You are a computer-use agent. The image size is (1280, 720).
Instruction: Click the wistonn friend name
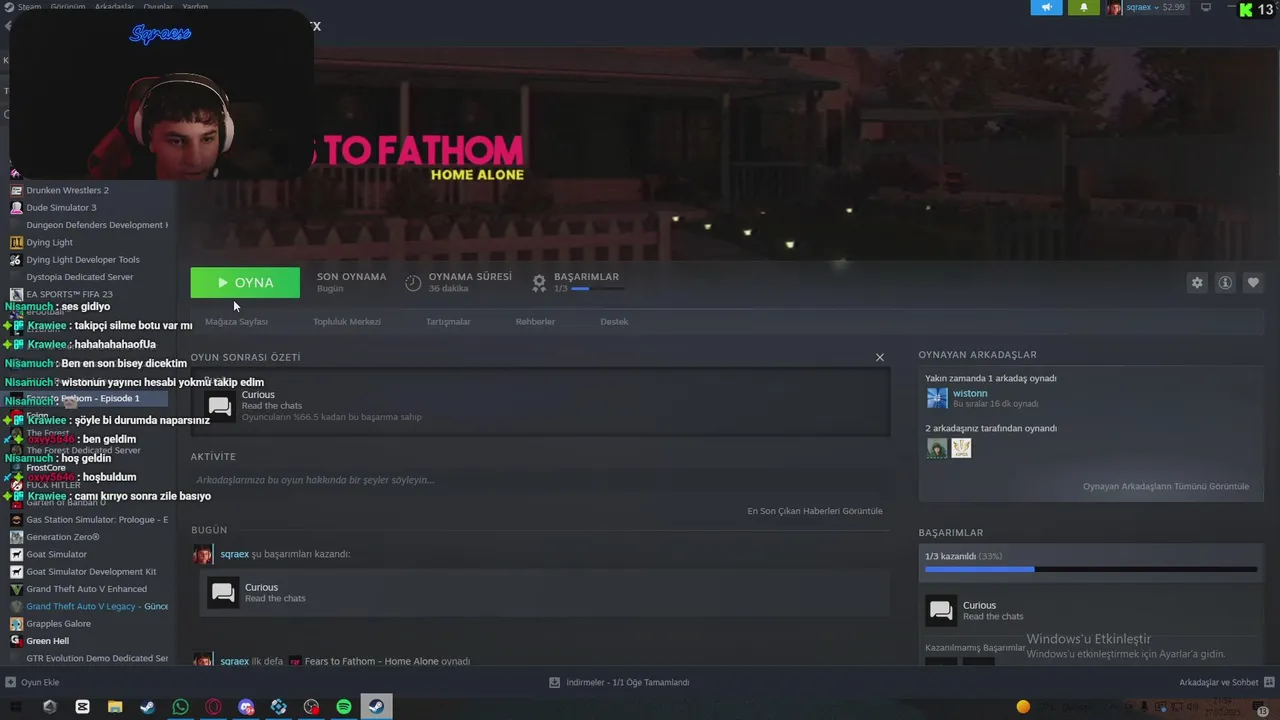970,393
